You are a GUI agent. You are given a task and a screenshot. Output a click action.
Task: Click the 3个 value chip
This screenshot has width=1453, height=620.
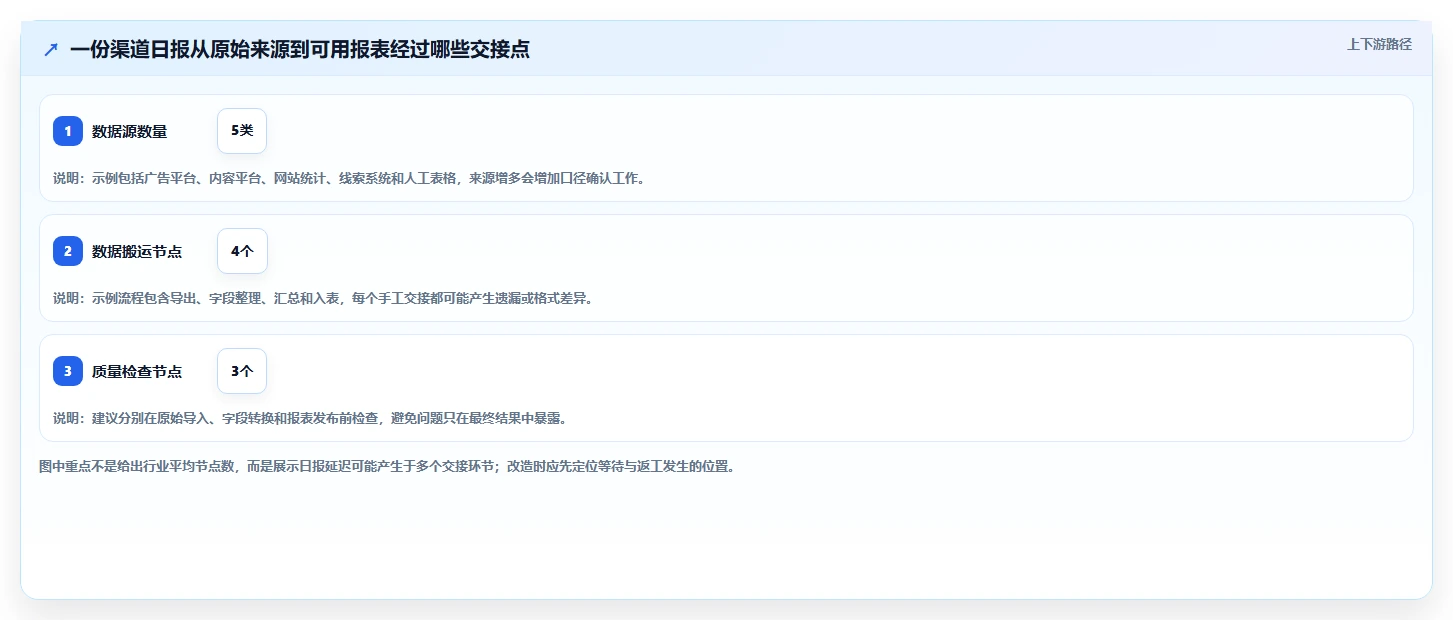point(242,371)
